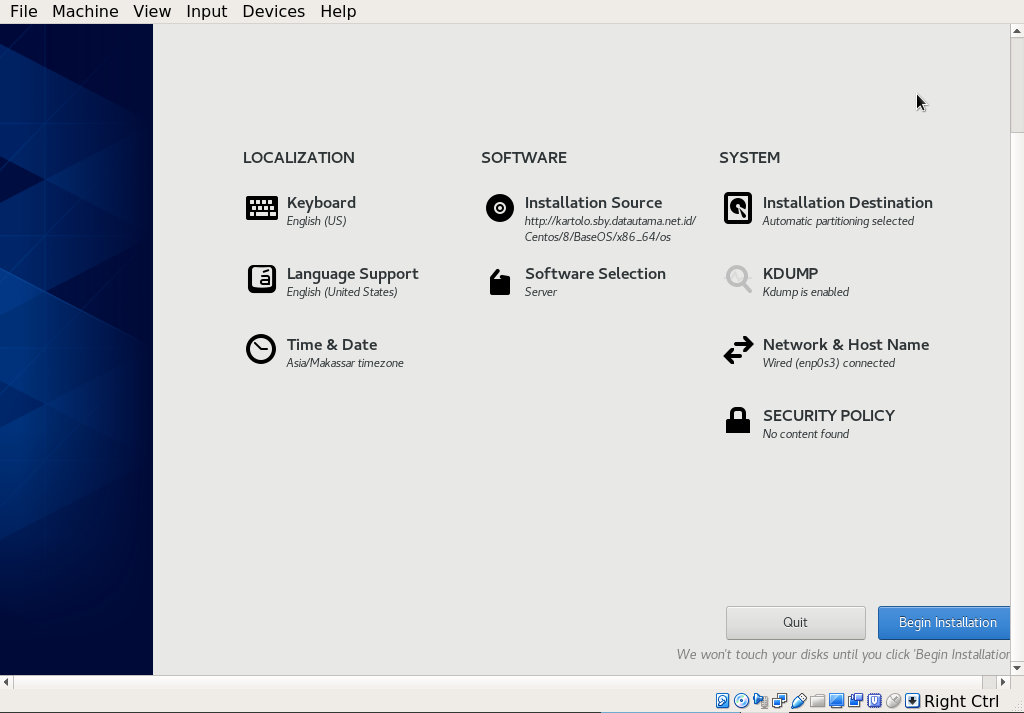Open Keyboard settings icon
This screenshot has height=713, width=1024.
tap(261, 208)
